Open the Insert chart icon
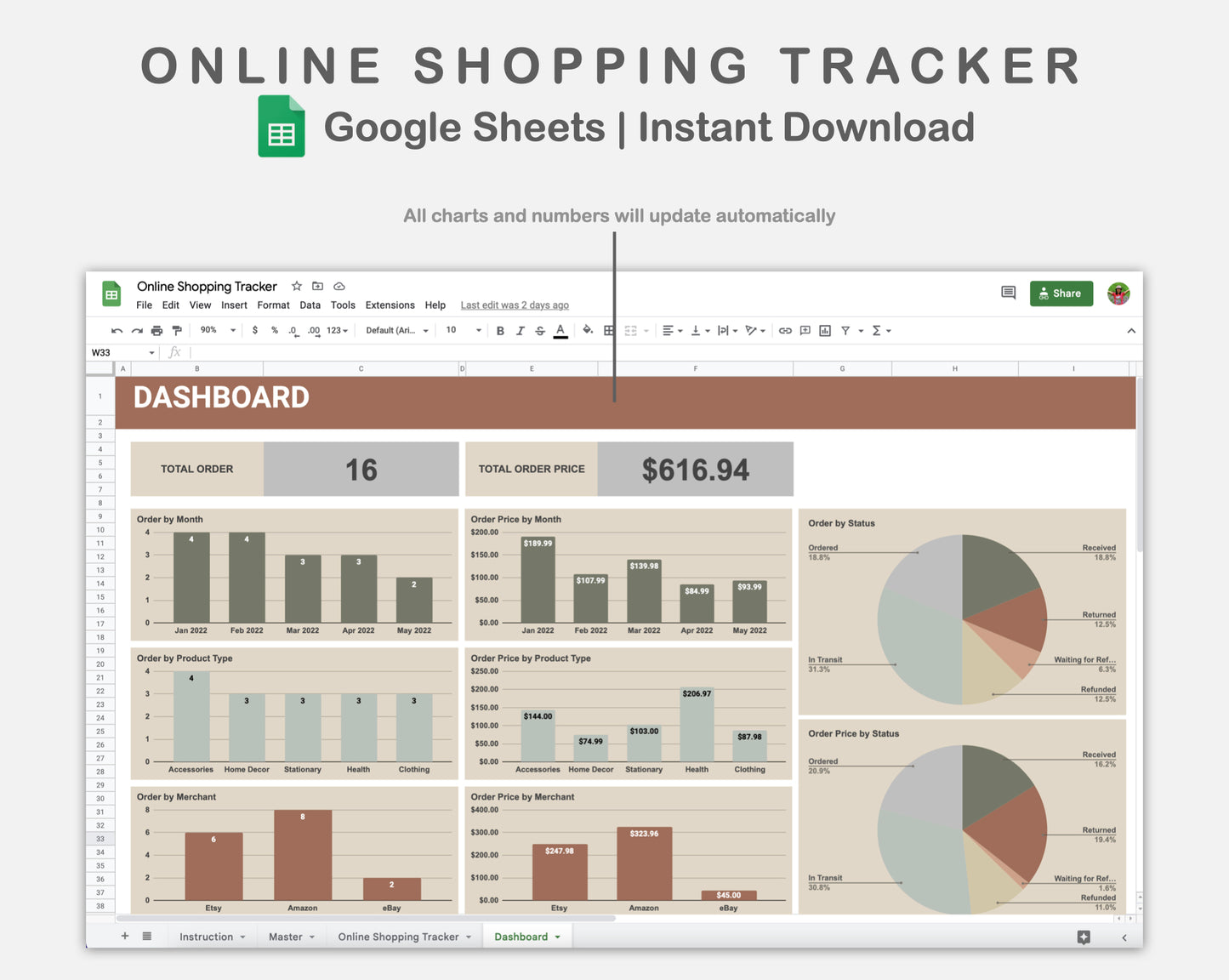 [824, 330]
